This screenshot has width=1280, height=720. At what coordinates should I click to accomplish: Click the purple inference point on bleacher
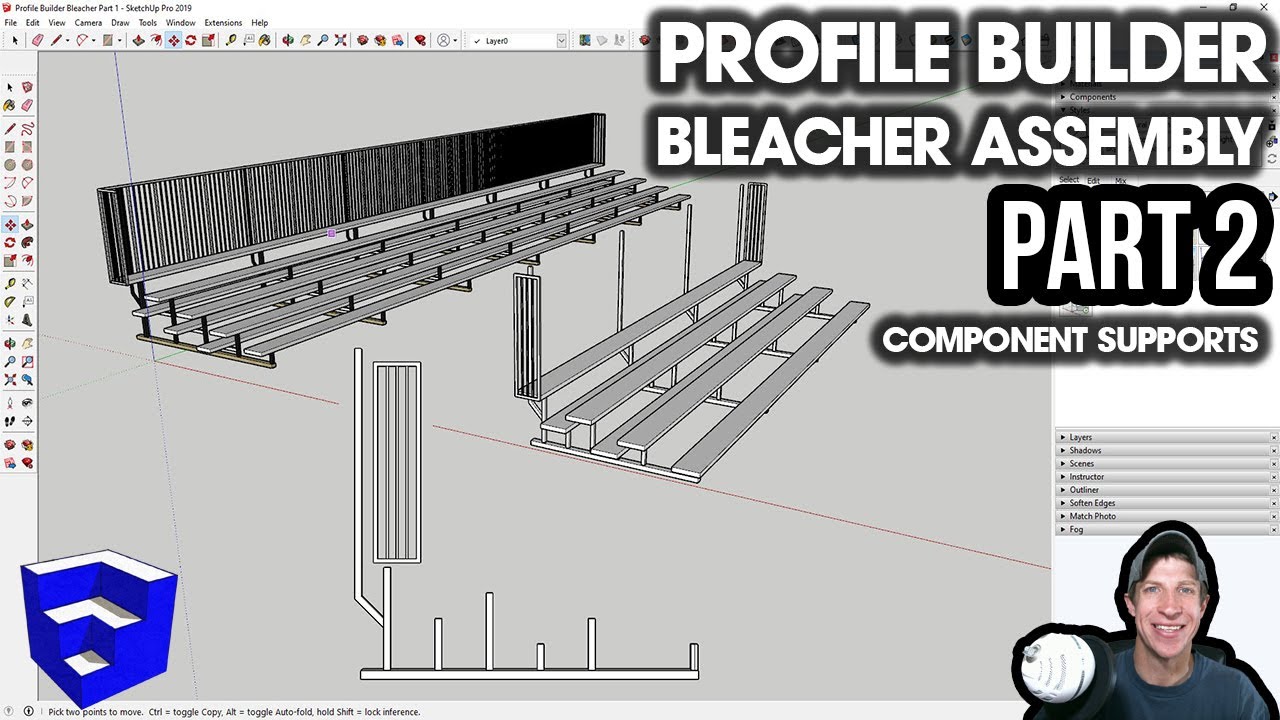[x=331, y=233]
